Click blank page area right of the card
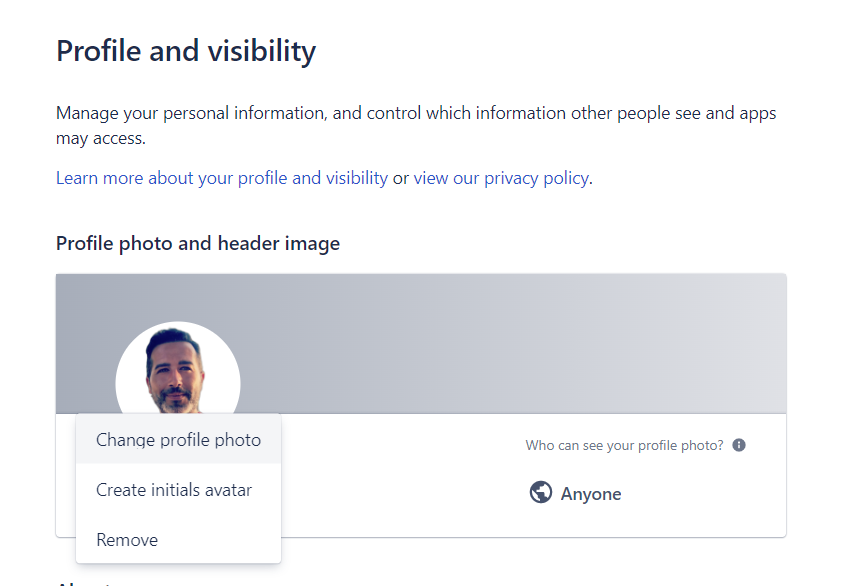 click(x=820, y=400)
